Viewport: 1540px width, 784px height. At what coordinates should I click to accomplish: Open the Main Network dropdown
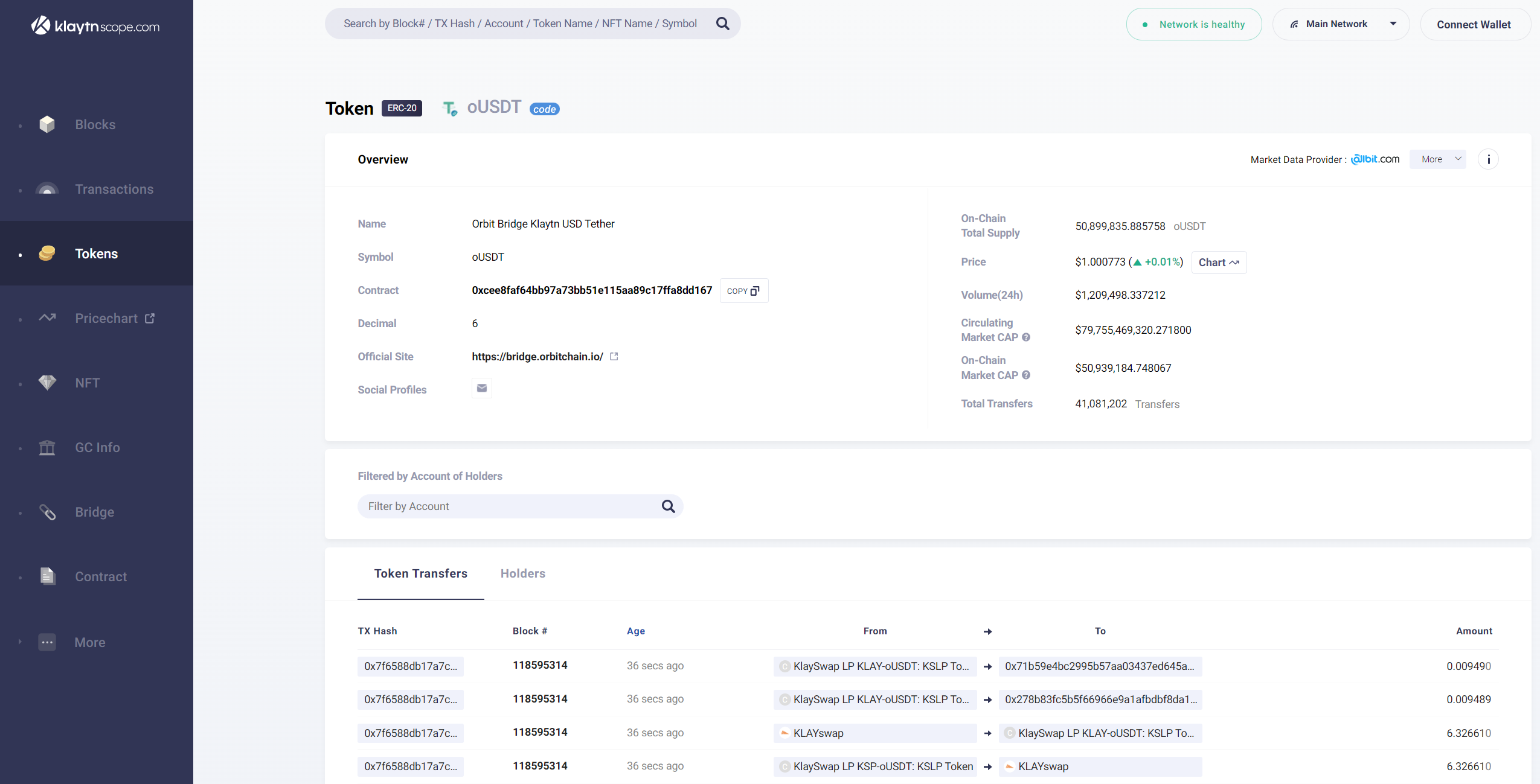(1341, 24)
